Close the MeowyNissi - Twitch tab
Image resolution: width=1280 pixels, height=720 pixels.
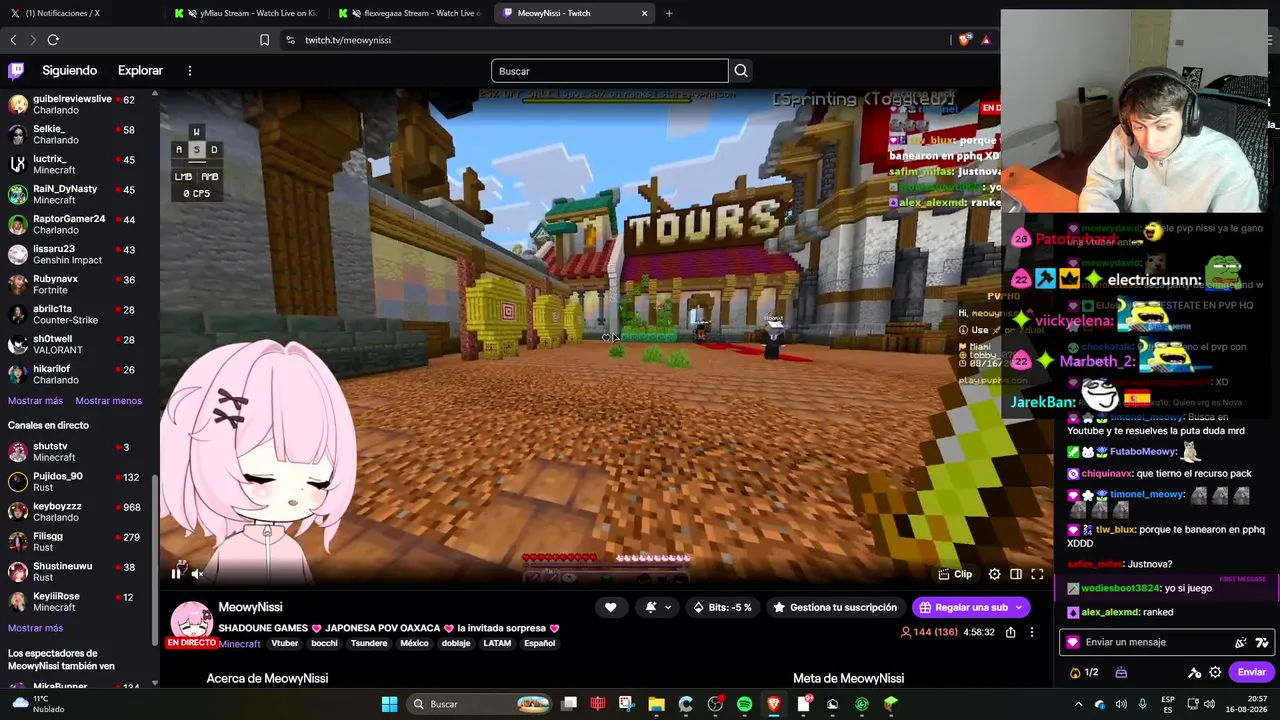click(x=645, y=13)
